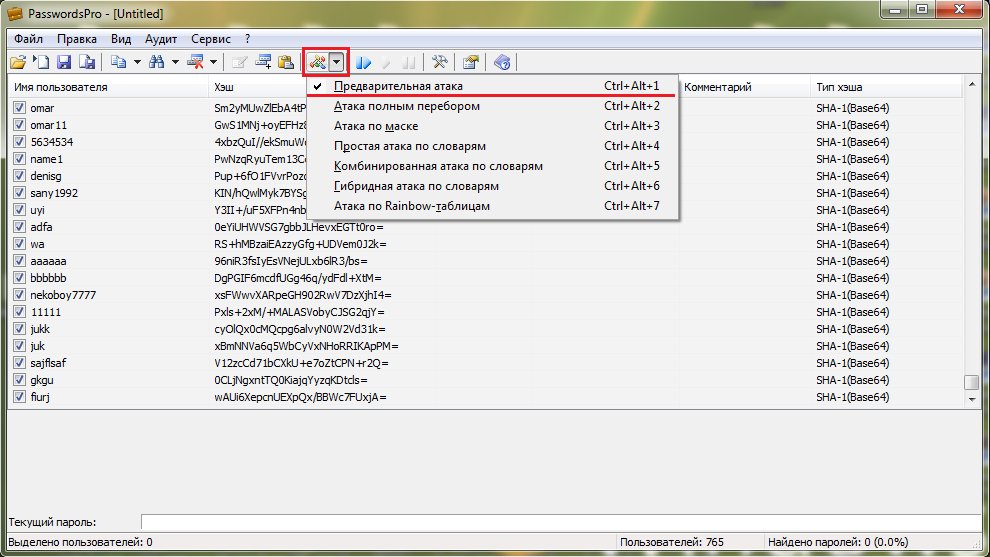The image size is (990, 557).
Task: Select "Атака по маске" from the menu
Action: [375, 126]
